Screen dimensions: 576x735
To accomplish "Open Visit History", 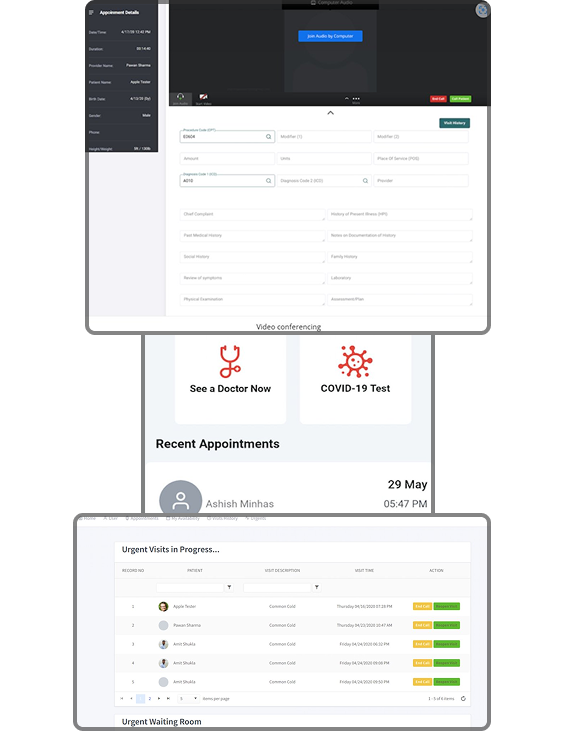I will [455, 123].
